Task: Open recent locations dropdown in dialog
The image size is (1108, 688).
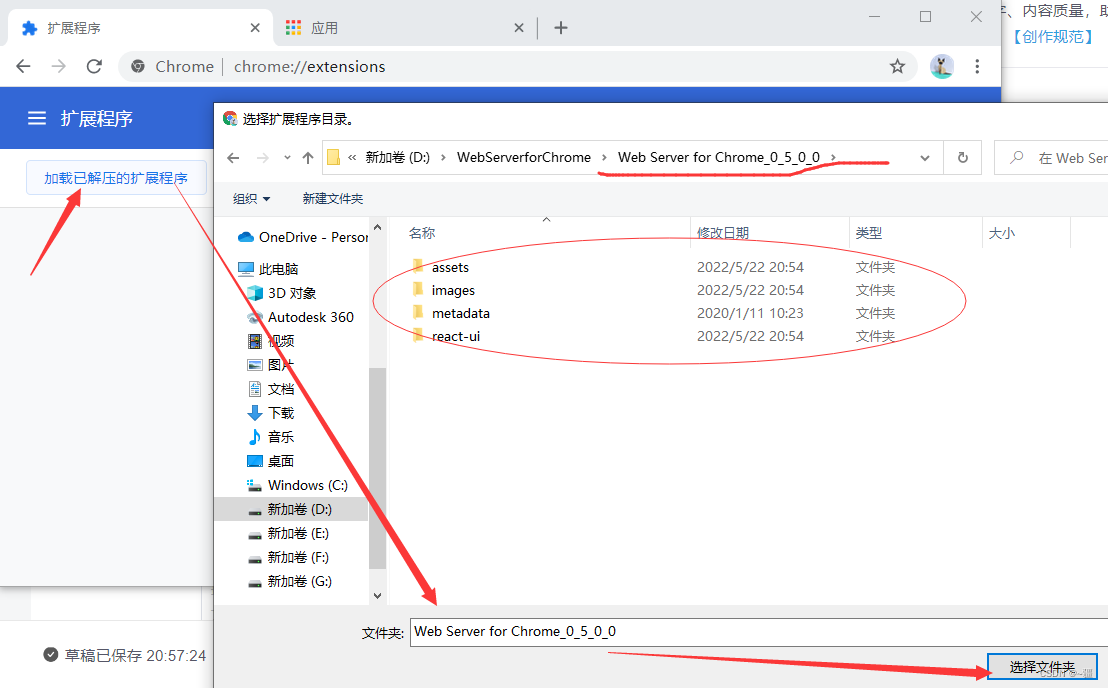Action: 287,158
